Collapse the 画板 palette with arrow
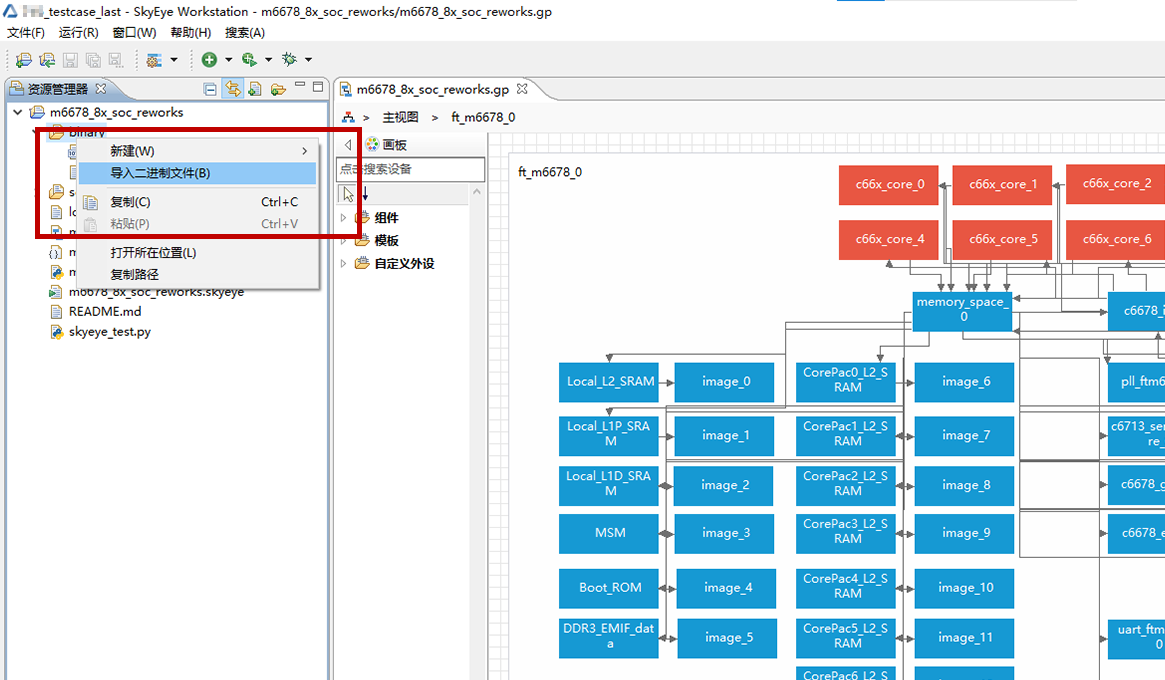 click(348, 144)
